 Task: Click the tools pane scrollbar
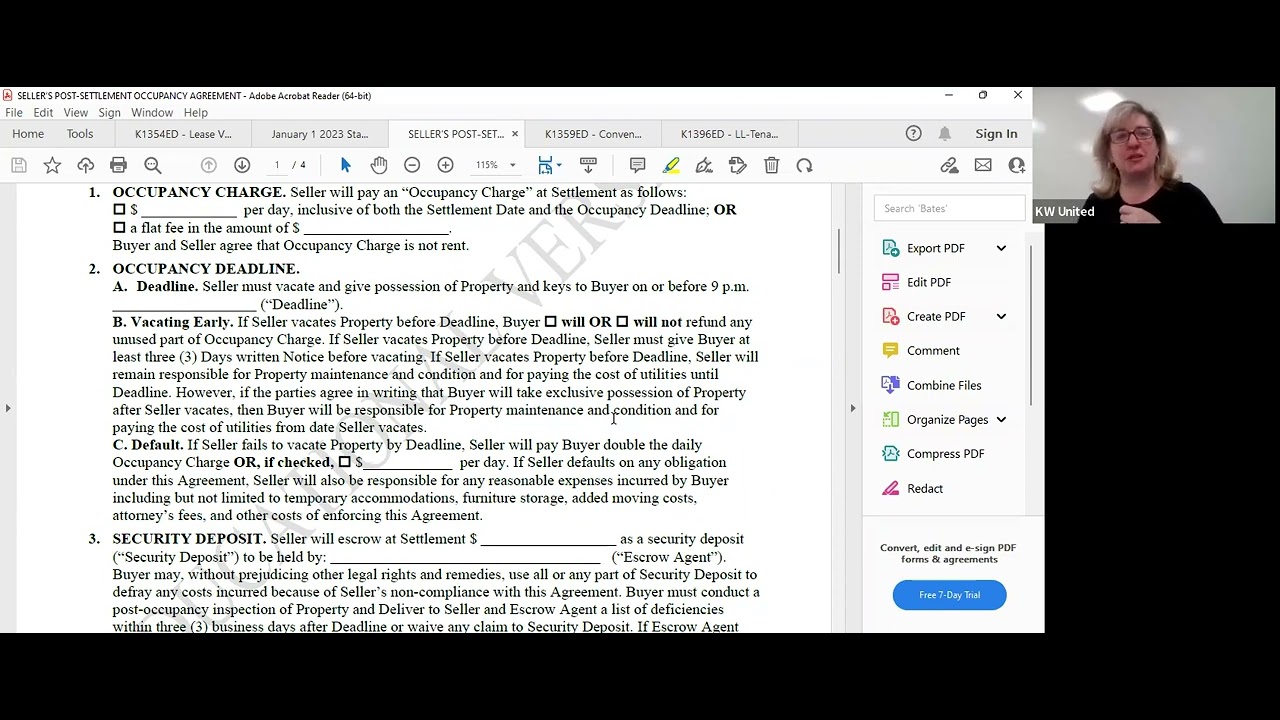pos(1031,323)
